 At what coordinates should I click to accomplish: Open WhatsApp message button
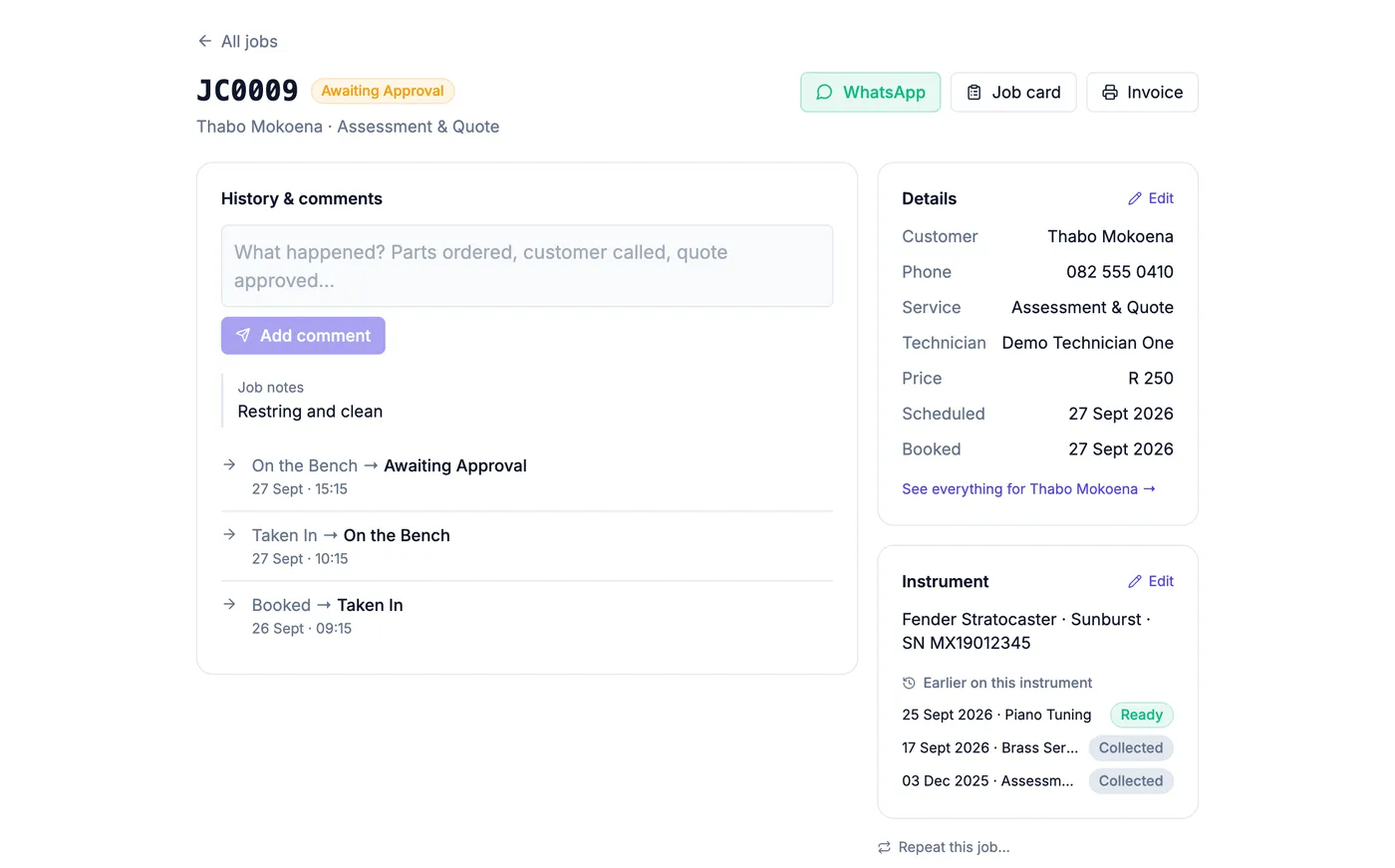pos(870,92)
